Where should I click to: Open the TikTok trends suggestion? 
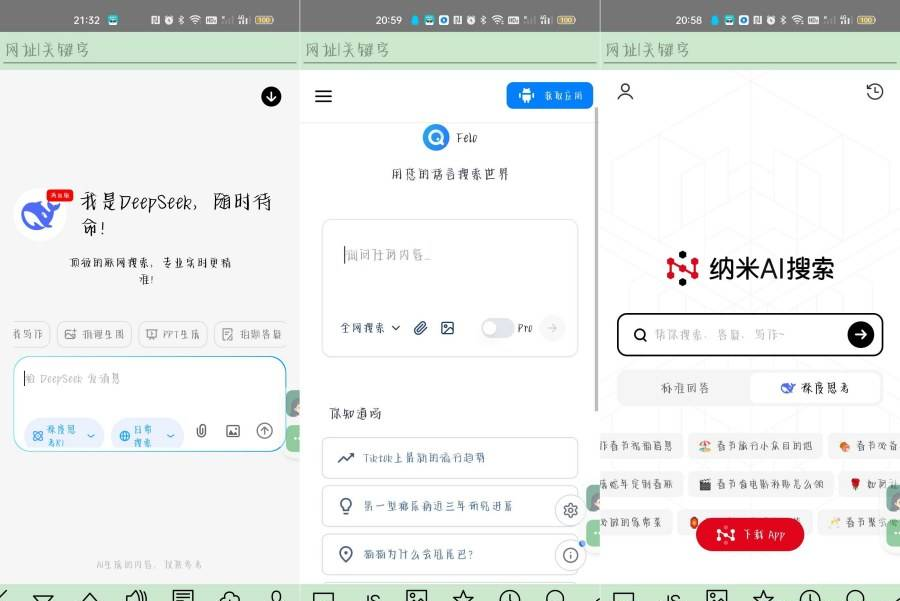pyautogui.click(x=450, y=457)
